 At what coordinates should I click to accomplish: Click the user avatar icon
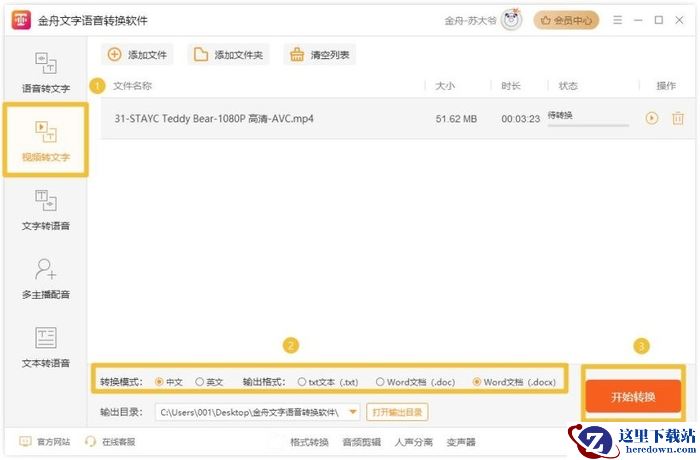click(511, 20)
